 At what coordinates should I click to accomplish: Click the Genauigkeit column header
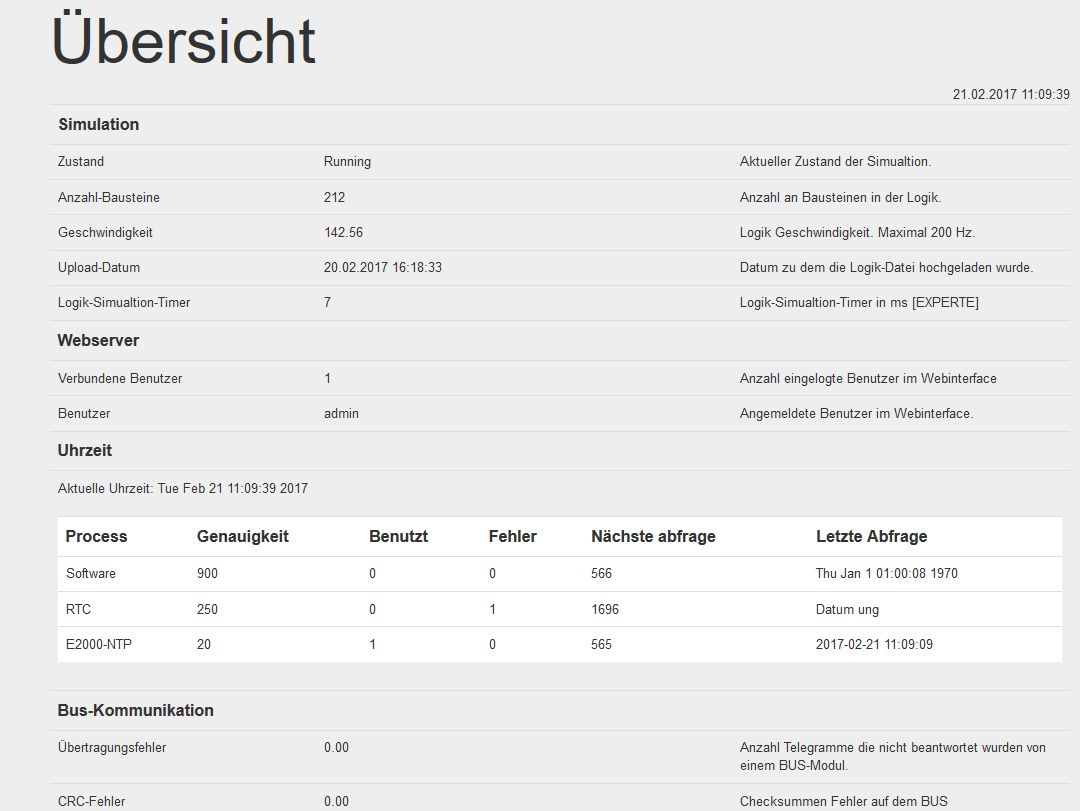243,537
